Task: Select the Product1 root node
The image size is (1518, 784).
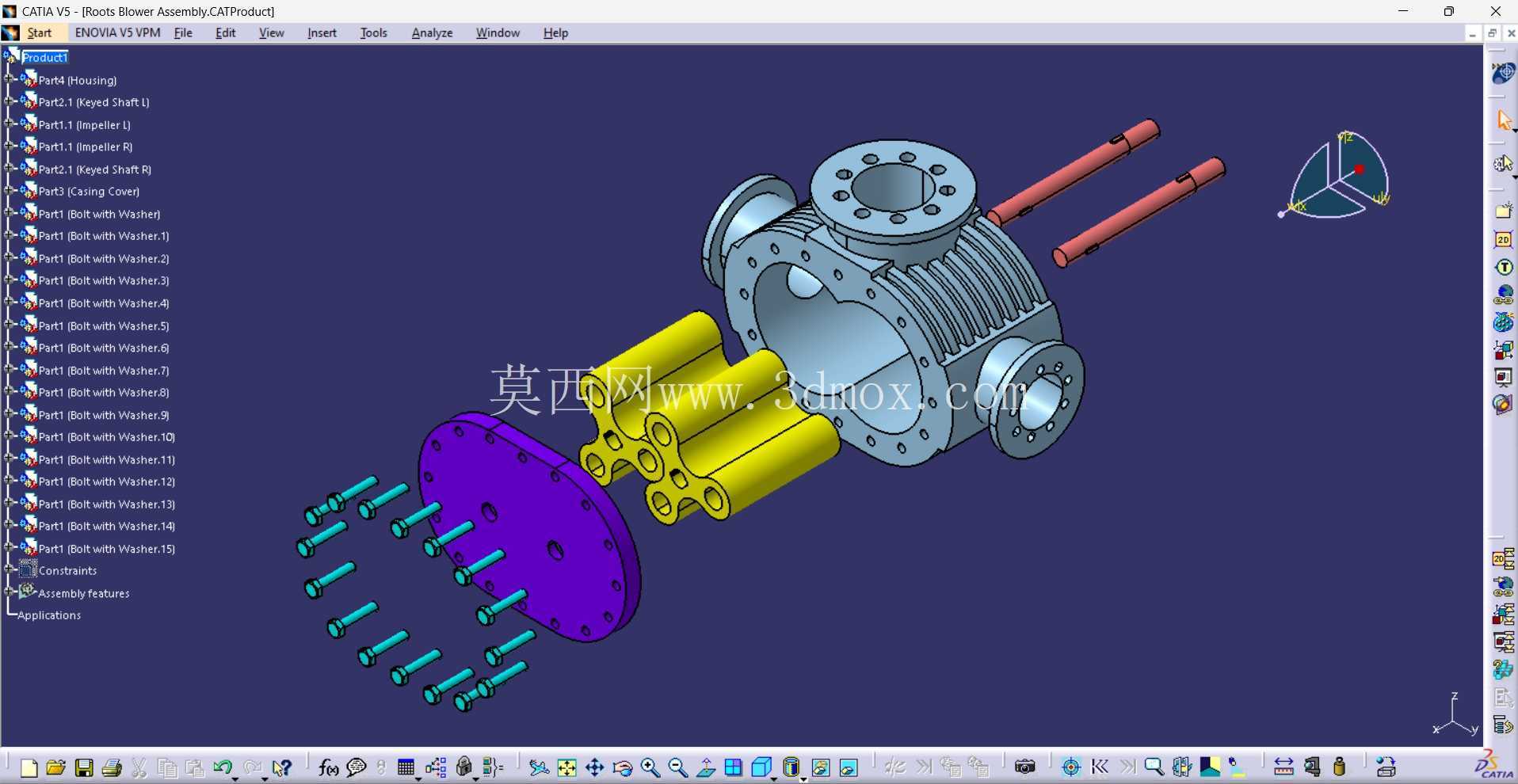Action: point(45,57)
